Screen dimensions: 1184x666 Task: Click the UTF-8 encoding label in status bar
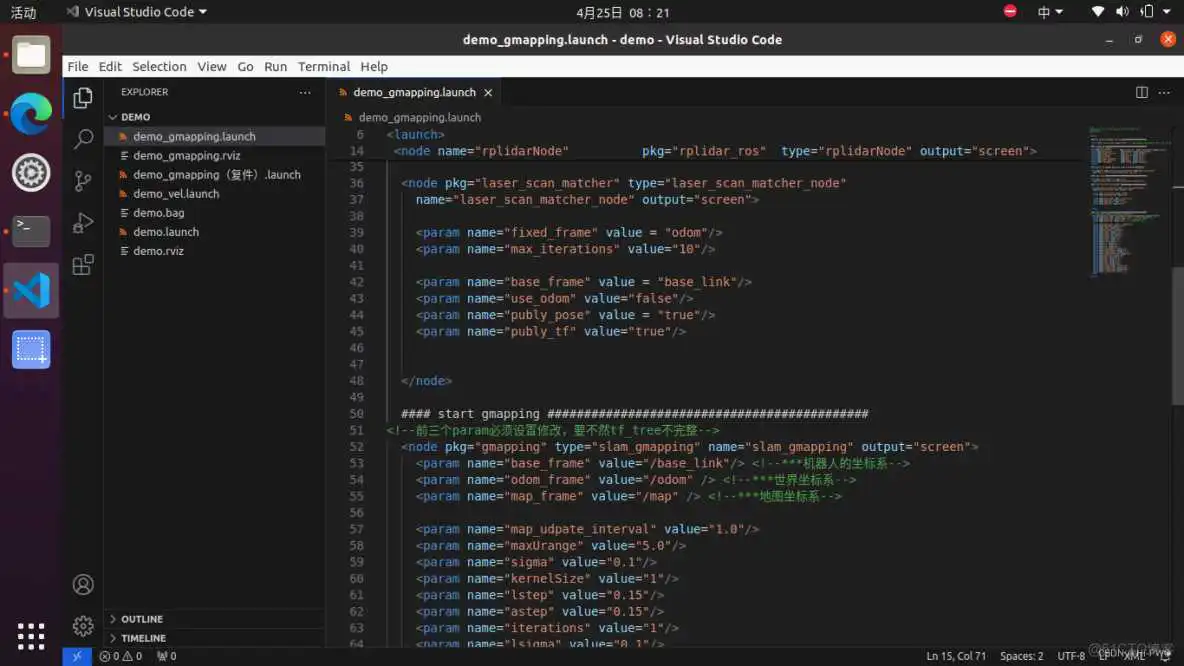1071,656
